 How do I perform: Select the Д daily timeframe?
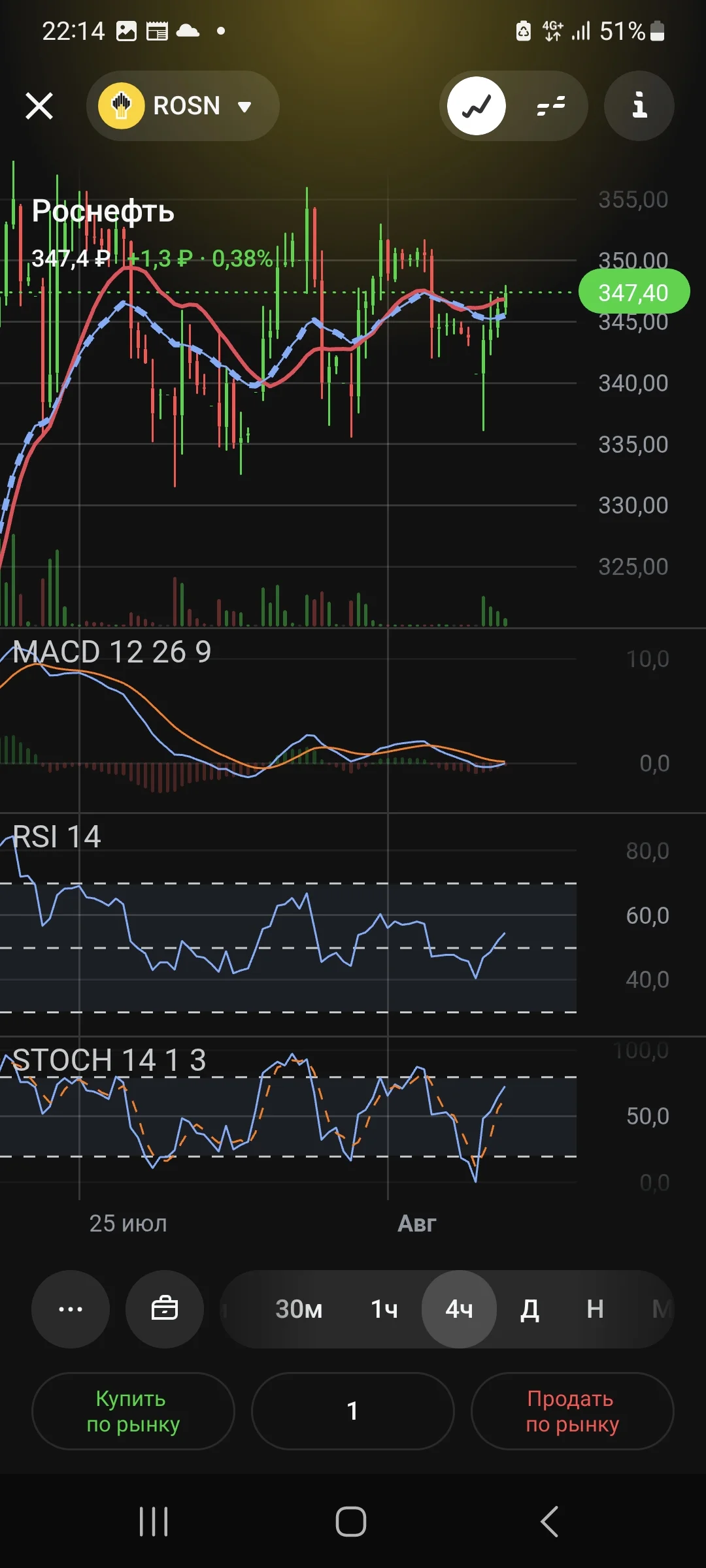pos(529,1309)
